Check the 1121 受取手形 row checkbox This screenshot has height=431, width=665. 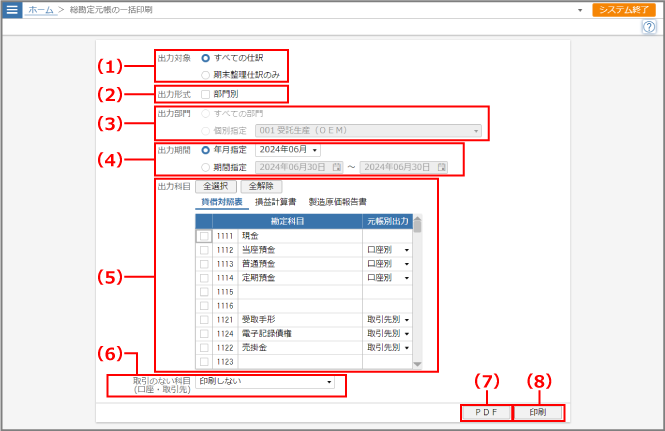(x=204, y=320)
